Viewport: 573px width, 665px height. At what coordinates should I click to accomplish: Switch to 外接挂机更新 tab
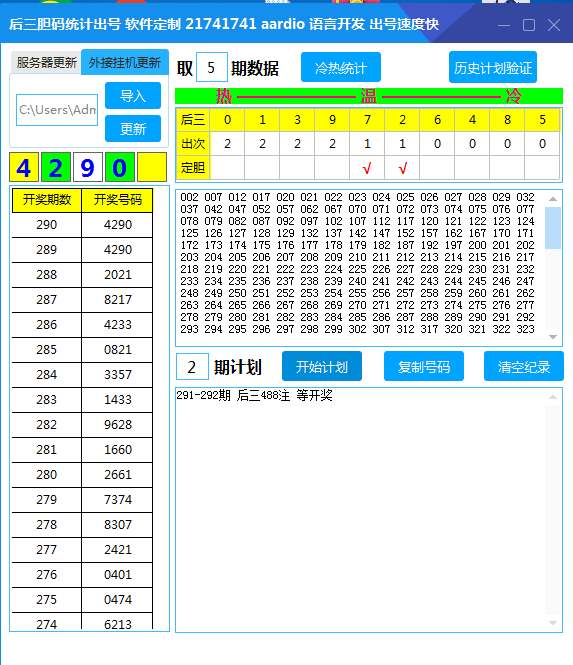[125, 62]
